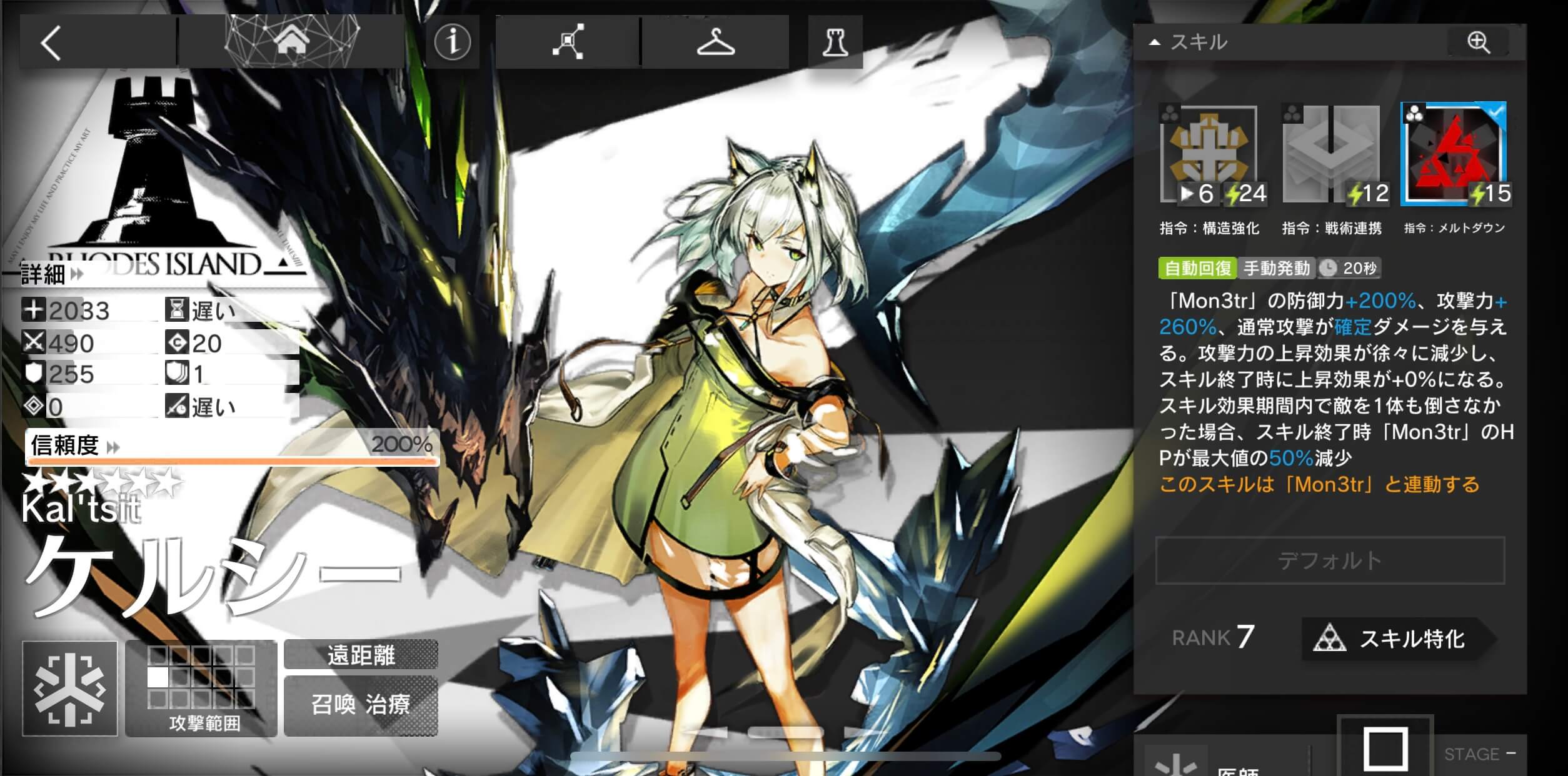Open the outfit hanger icon

pyautogui.click(x=715, y=42)
